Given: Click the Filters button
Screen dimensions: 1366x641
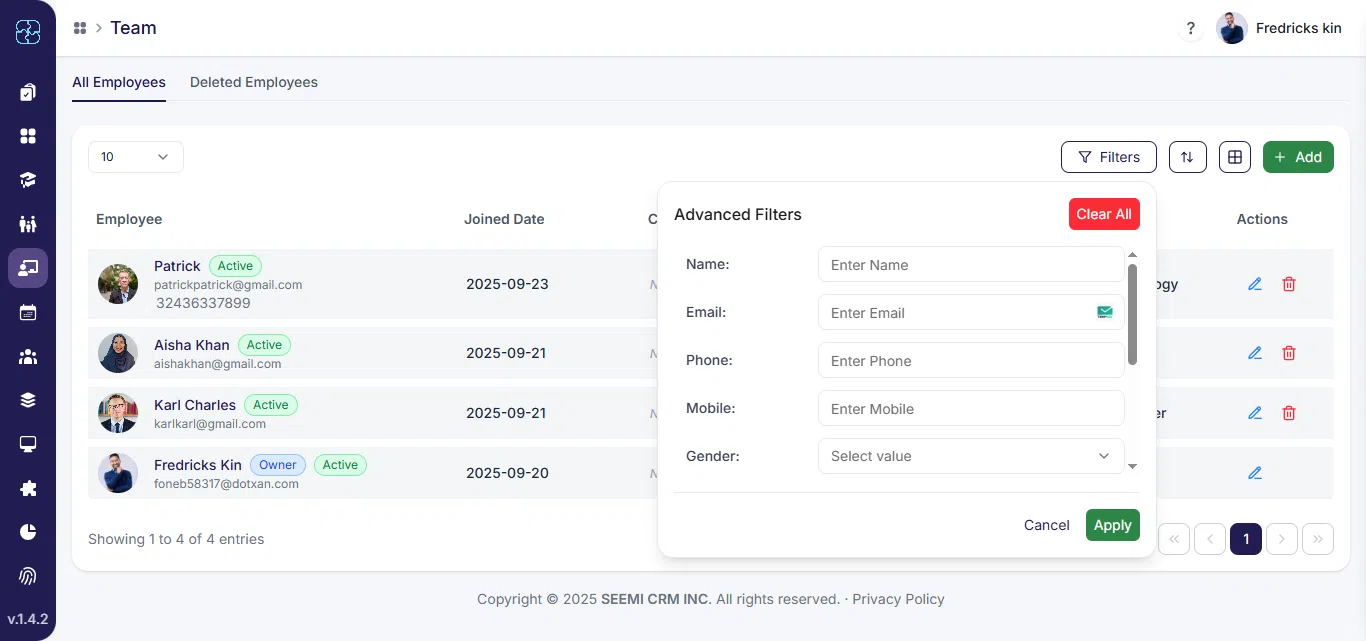Looking at the screenshot, I should coord(1109,157).
